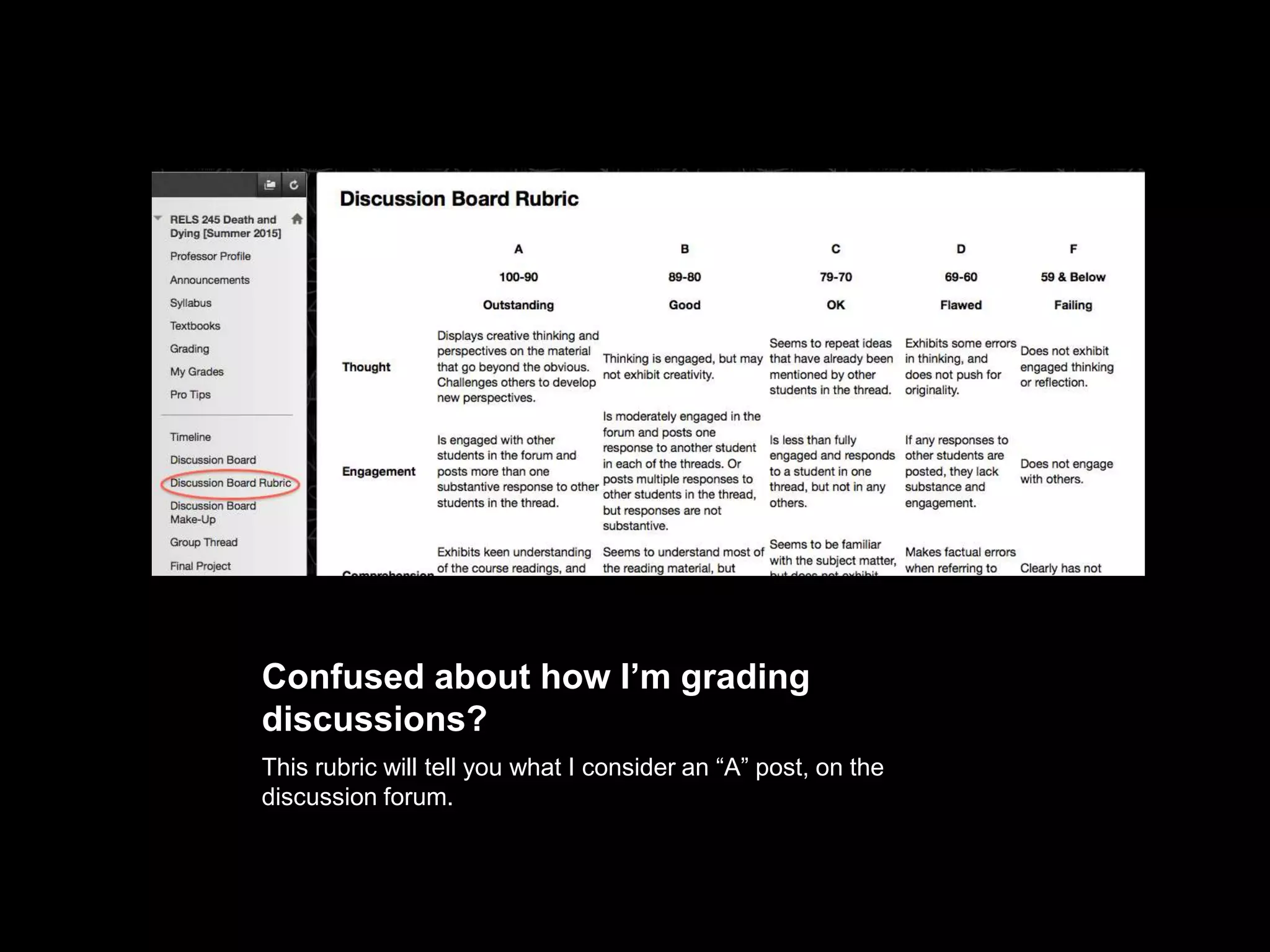This screenshot has width=1270, height=952.
Task: Open Announcements menu item
Action: tap(210, 280)
